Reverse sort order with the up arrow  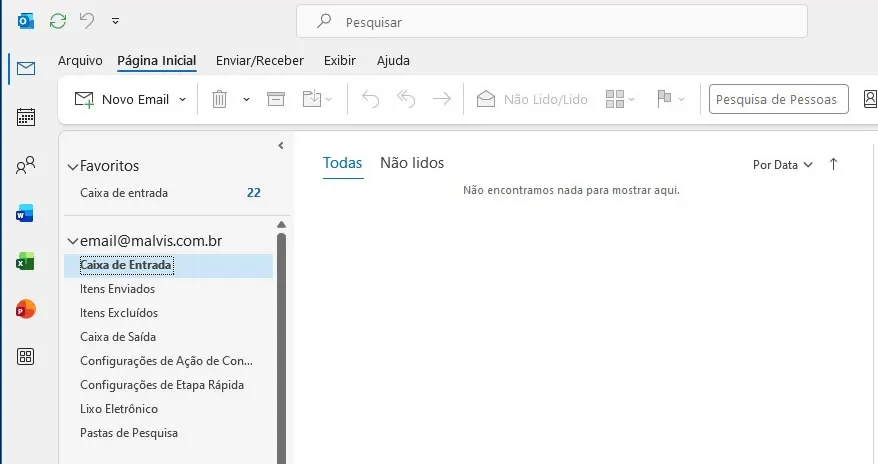pos(833,164)
